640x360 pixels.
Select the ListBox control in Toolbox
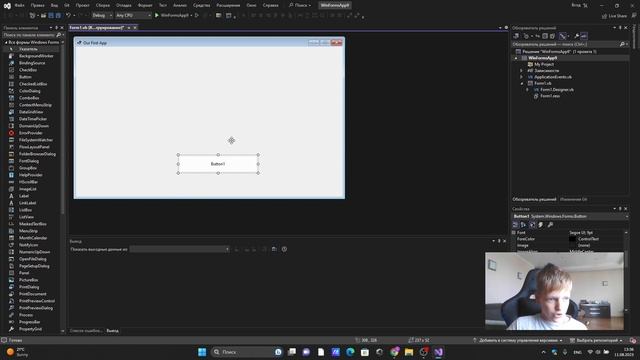(25, 210)
